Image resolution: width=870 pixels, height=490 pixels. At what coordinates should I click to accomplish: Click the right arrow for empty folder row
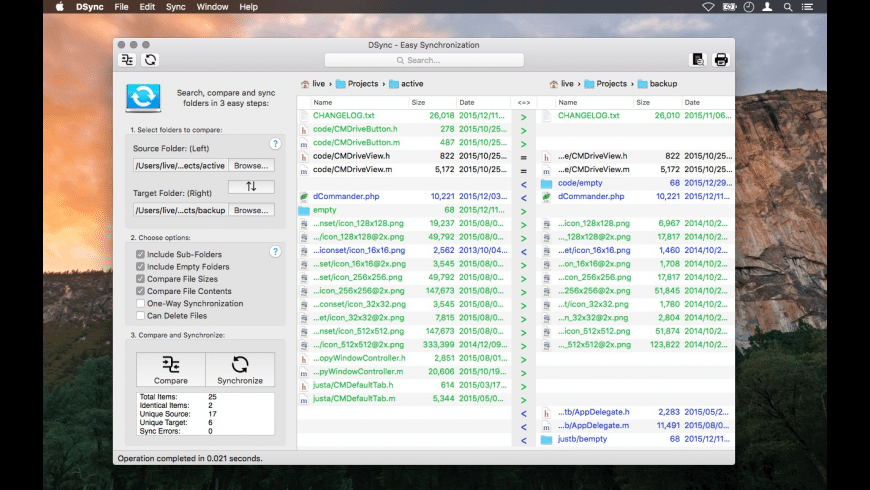coord(523,211)
